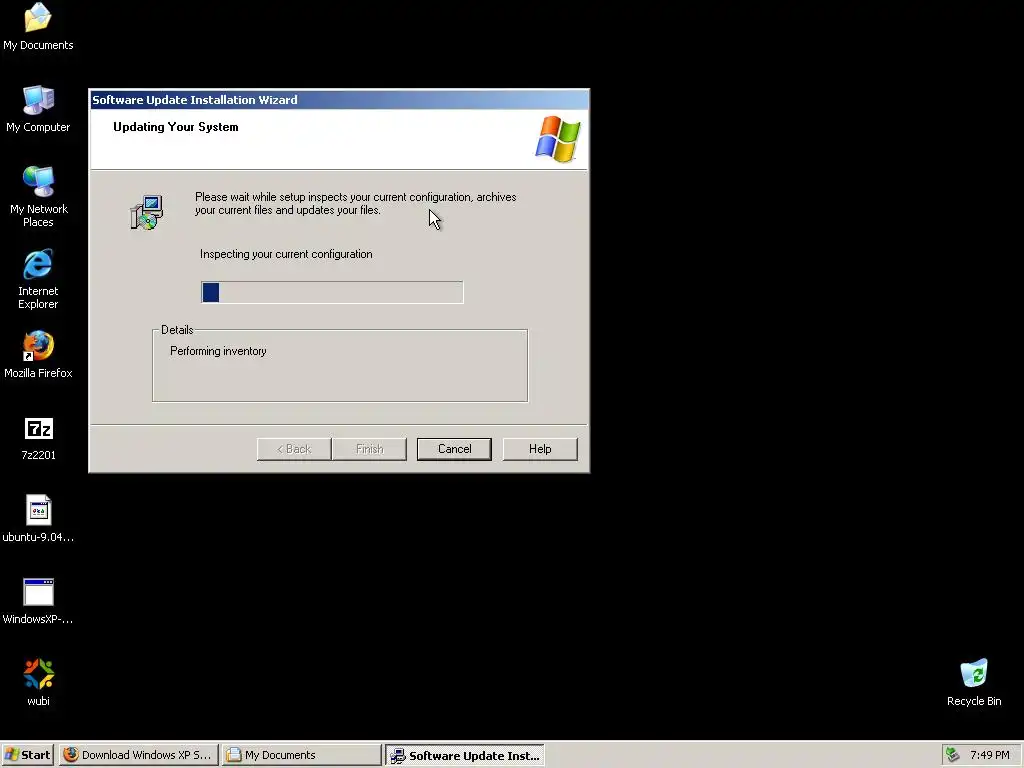Click the safely remove hardware tray icon

[x=953, y=755]
